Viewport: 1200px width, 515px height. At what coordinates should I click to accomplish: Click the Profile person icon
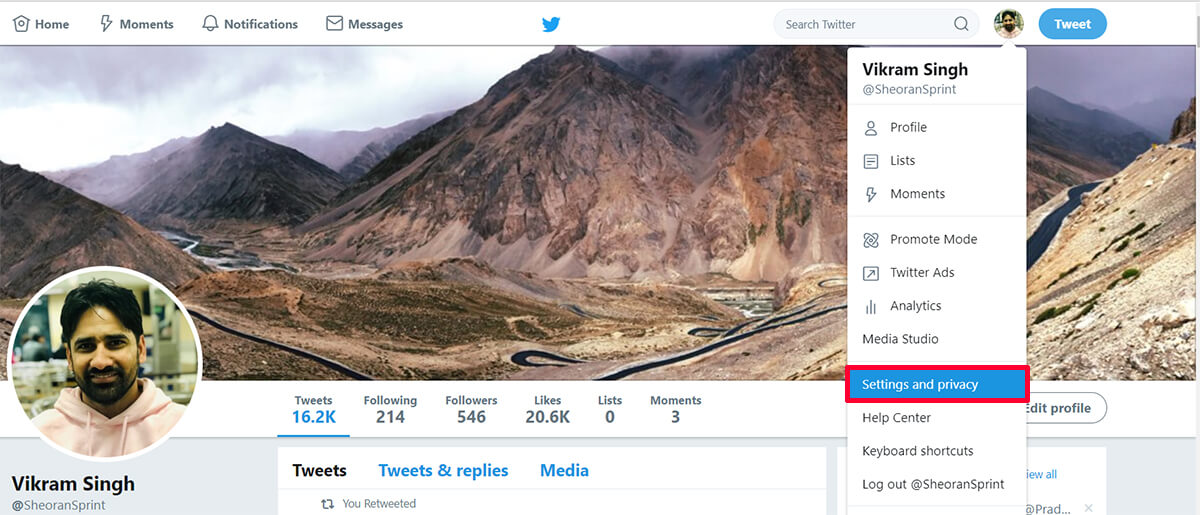(x=871, y=128)
